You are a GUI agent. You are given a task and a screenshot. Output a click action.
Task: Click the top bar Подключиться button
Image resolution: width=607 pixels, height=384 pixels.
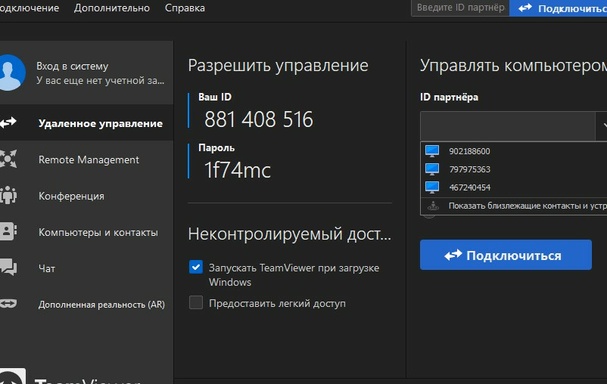tap(558, 8)
